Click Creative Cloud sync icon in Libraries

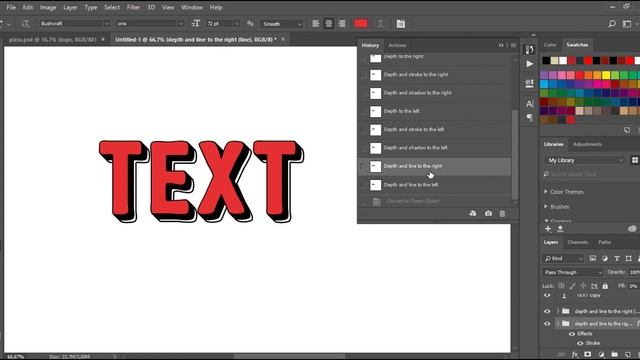(x=632, y=229)
